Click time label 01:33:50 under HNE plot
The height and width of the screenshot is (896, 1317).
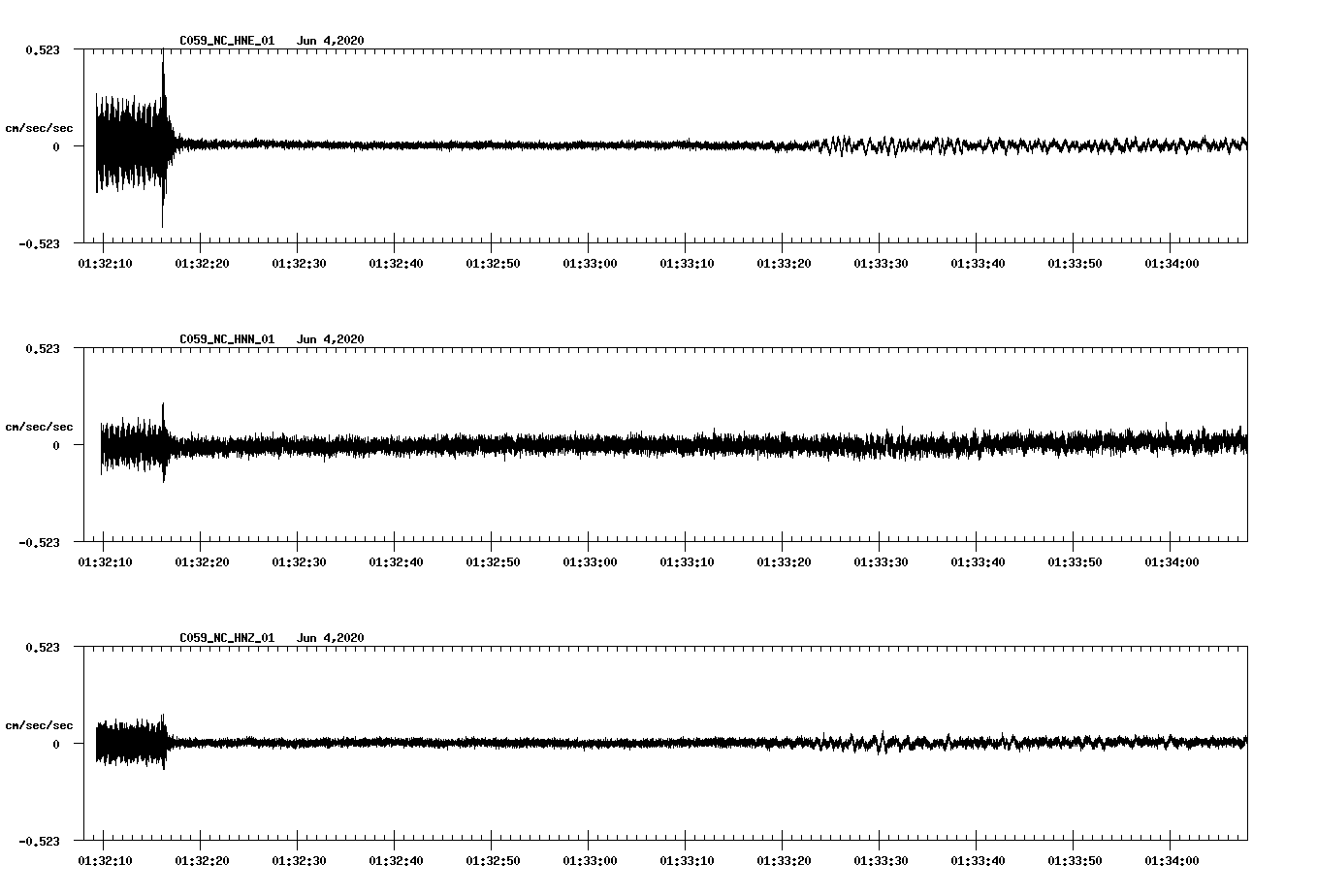(x=1075, y=264)
